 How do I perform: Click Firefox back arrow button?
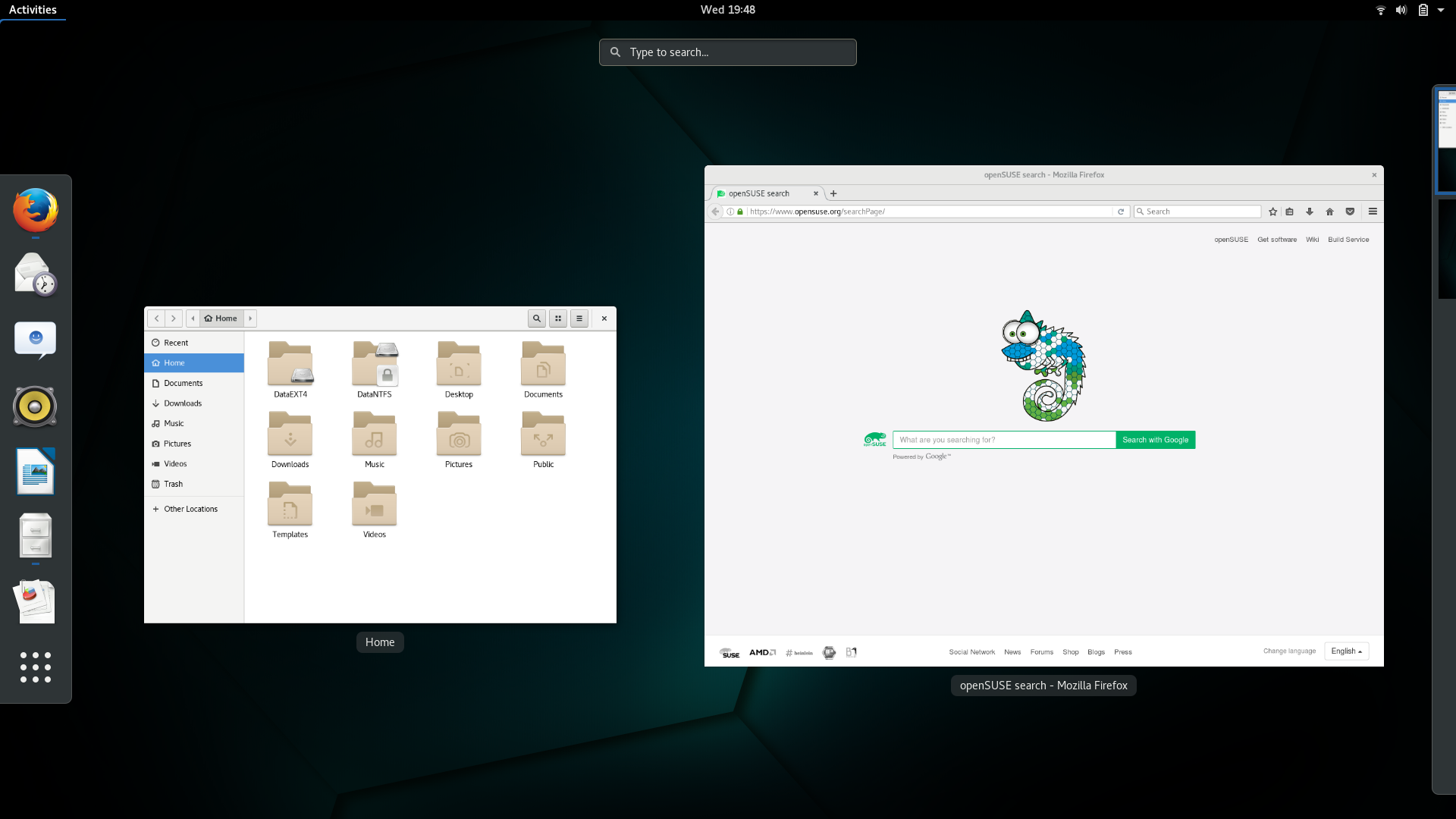(x=715, y=212)
